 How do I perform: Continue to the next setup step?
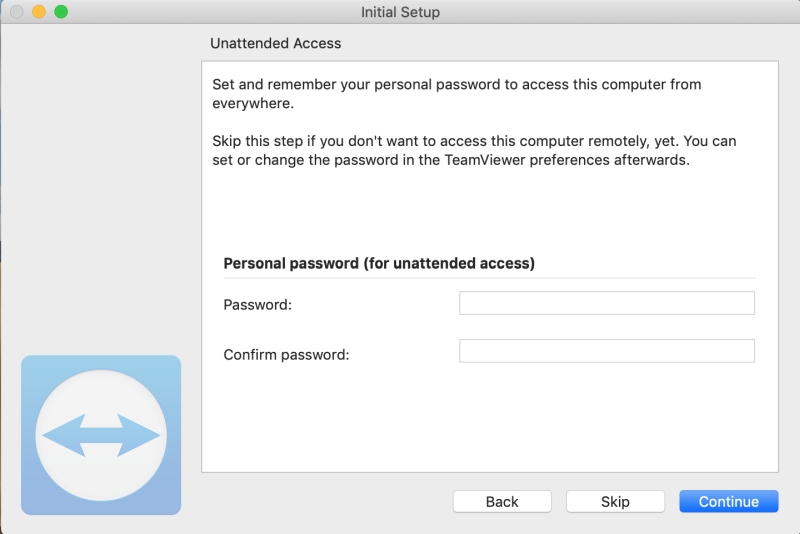pos(729,501)
